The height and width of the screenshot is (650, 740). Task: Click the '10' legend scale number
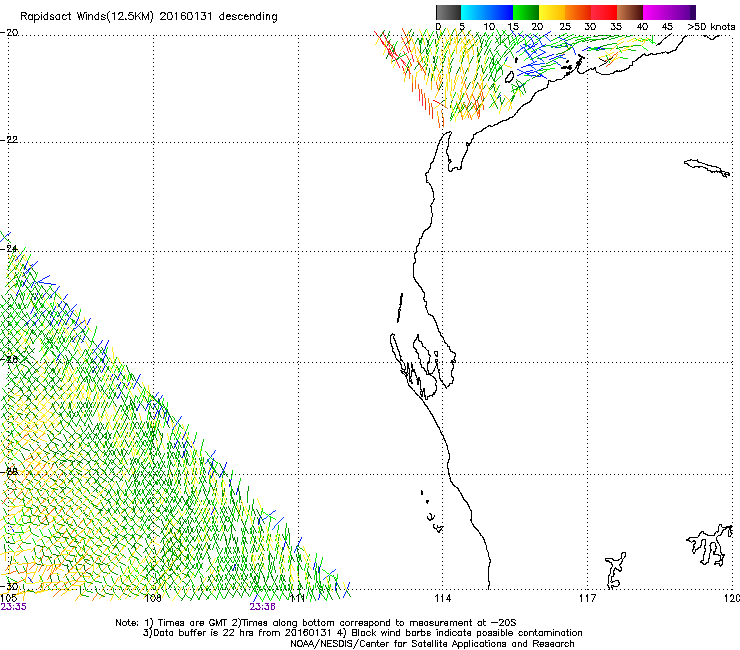pos(489,27)
